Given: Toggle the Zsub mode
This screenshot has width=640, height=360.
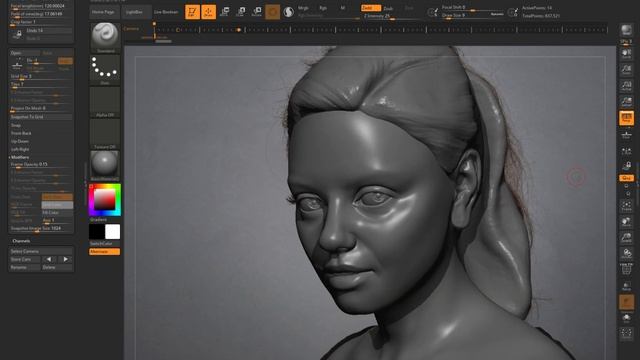Looking at the screenshot, I should pos(388,8).
